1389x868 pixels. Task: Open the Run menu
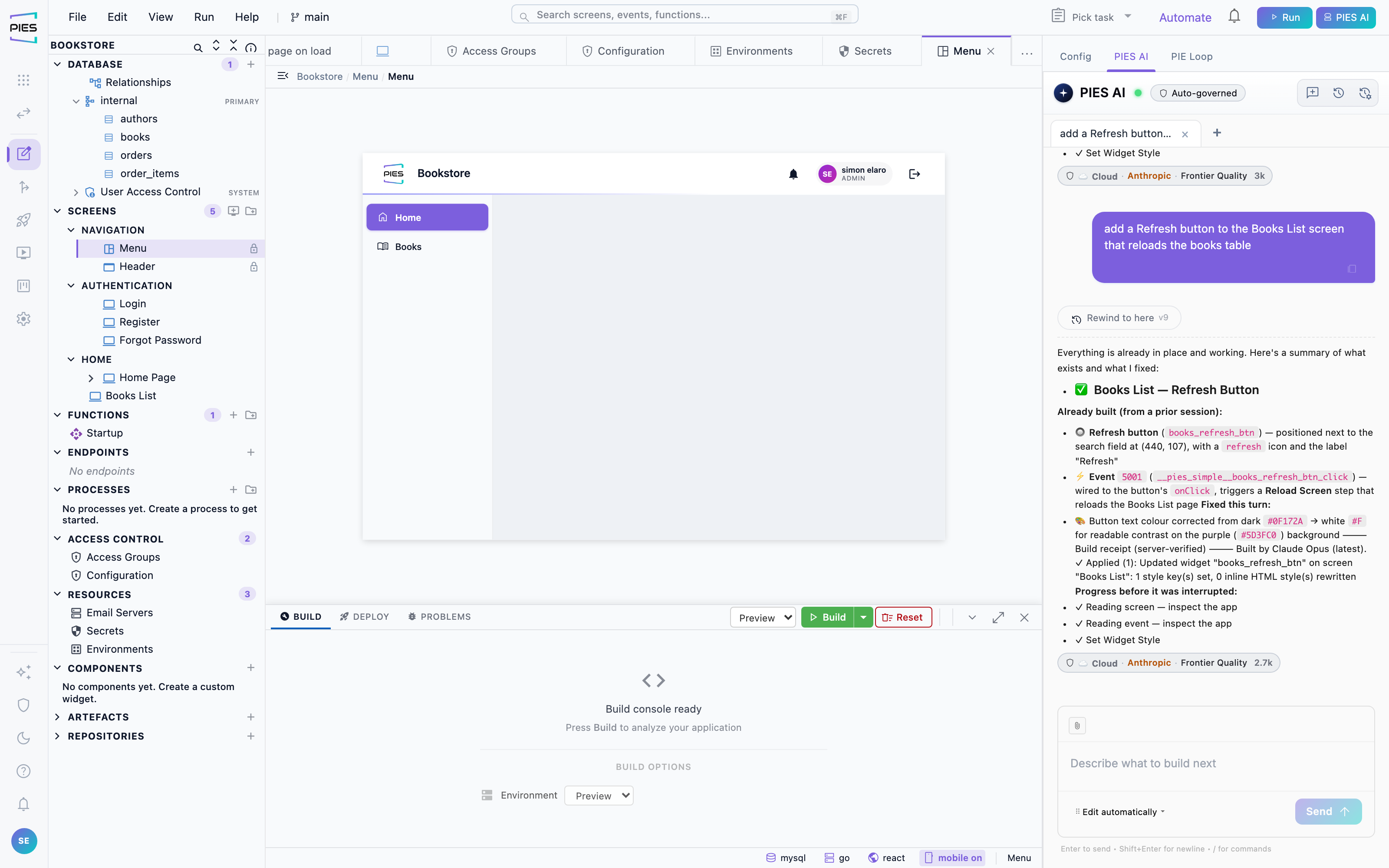[204, 16]
